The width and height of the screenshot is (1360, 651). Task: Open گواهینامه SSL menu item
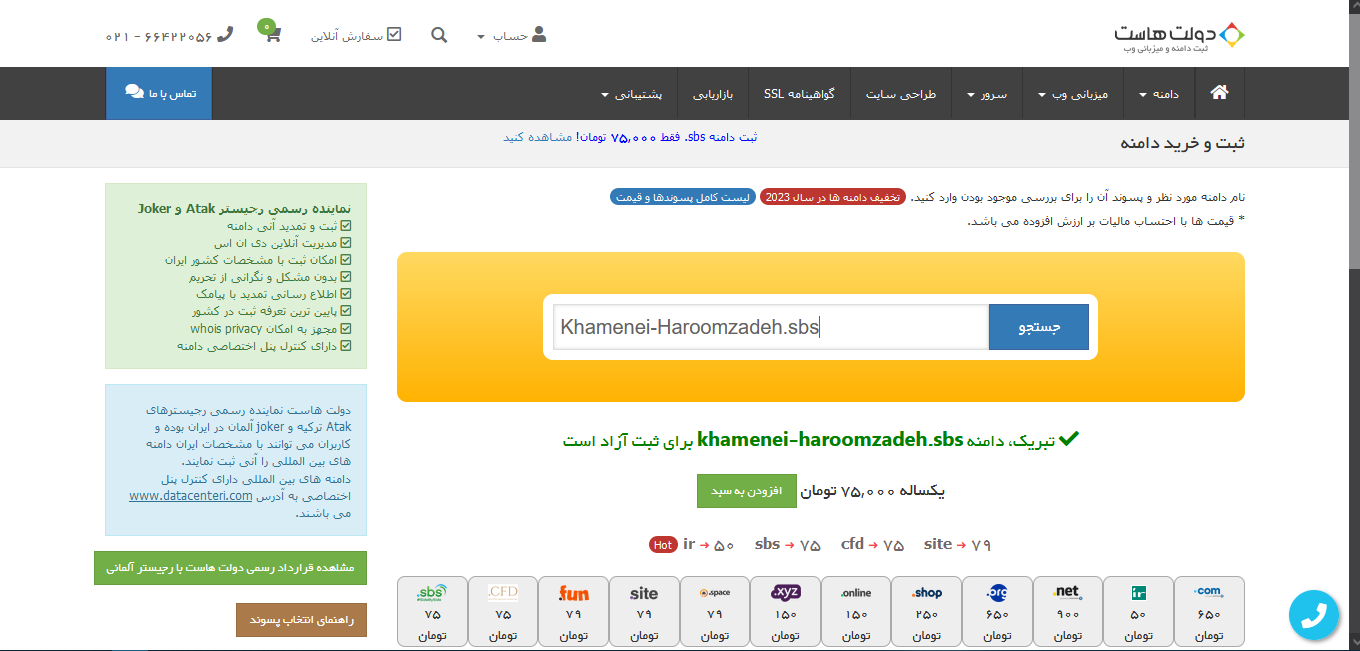799,94
